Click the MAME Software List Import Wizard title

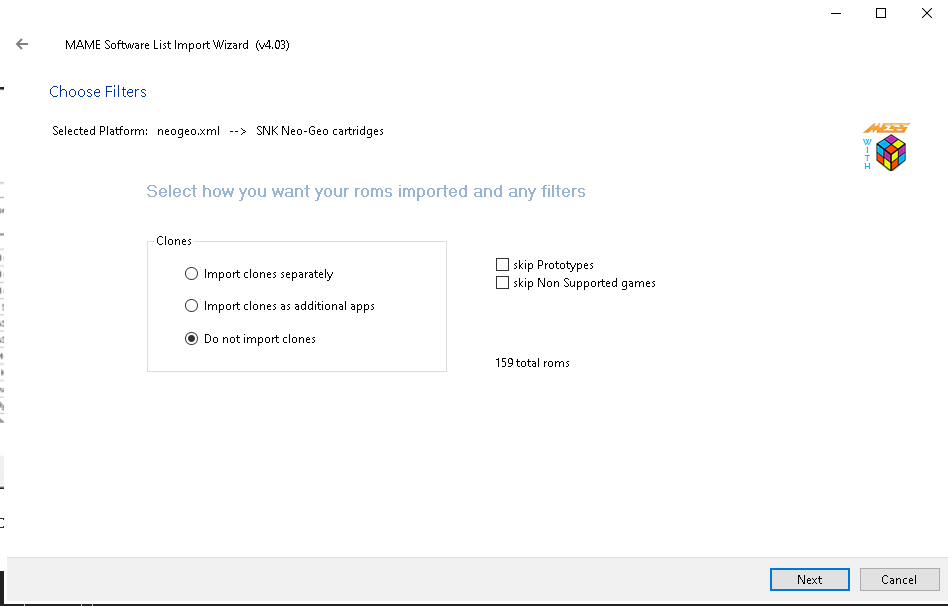(x=177, y=45)
